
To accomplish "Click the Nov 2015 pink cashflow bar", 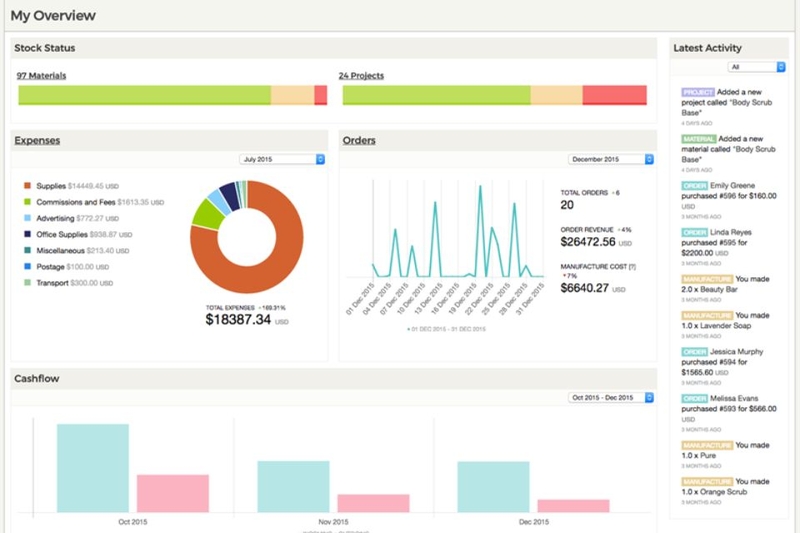I will coord(373,503).
